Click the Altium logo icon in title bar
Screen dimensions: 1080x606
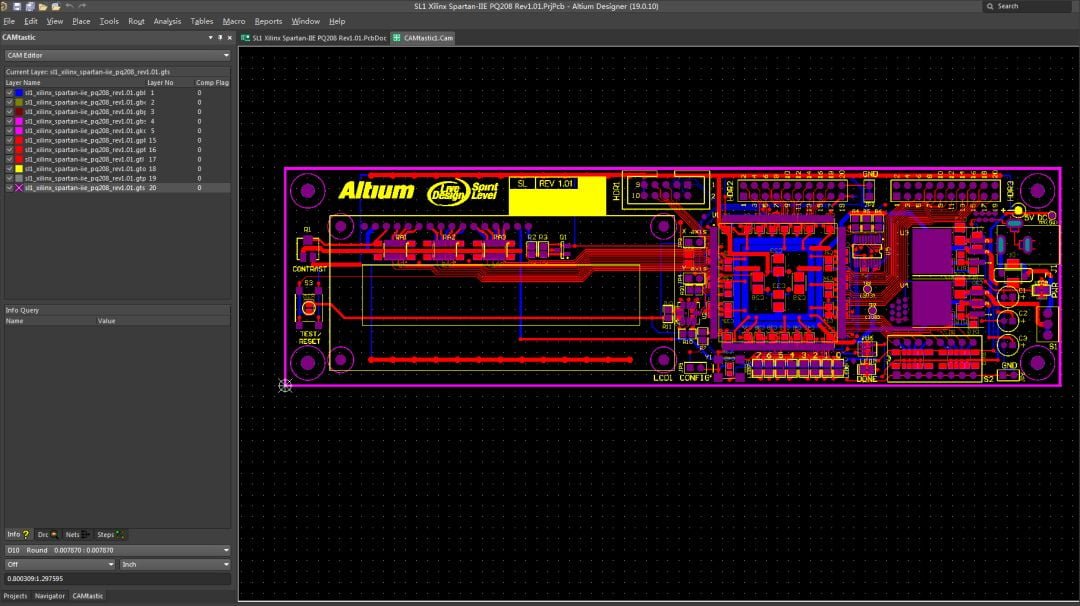(5, 6)
